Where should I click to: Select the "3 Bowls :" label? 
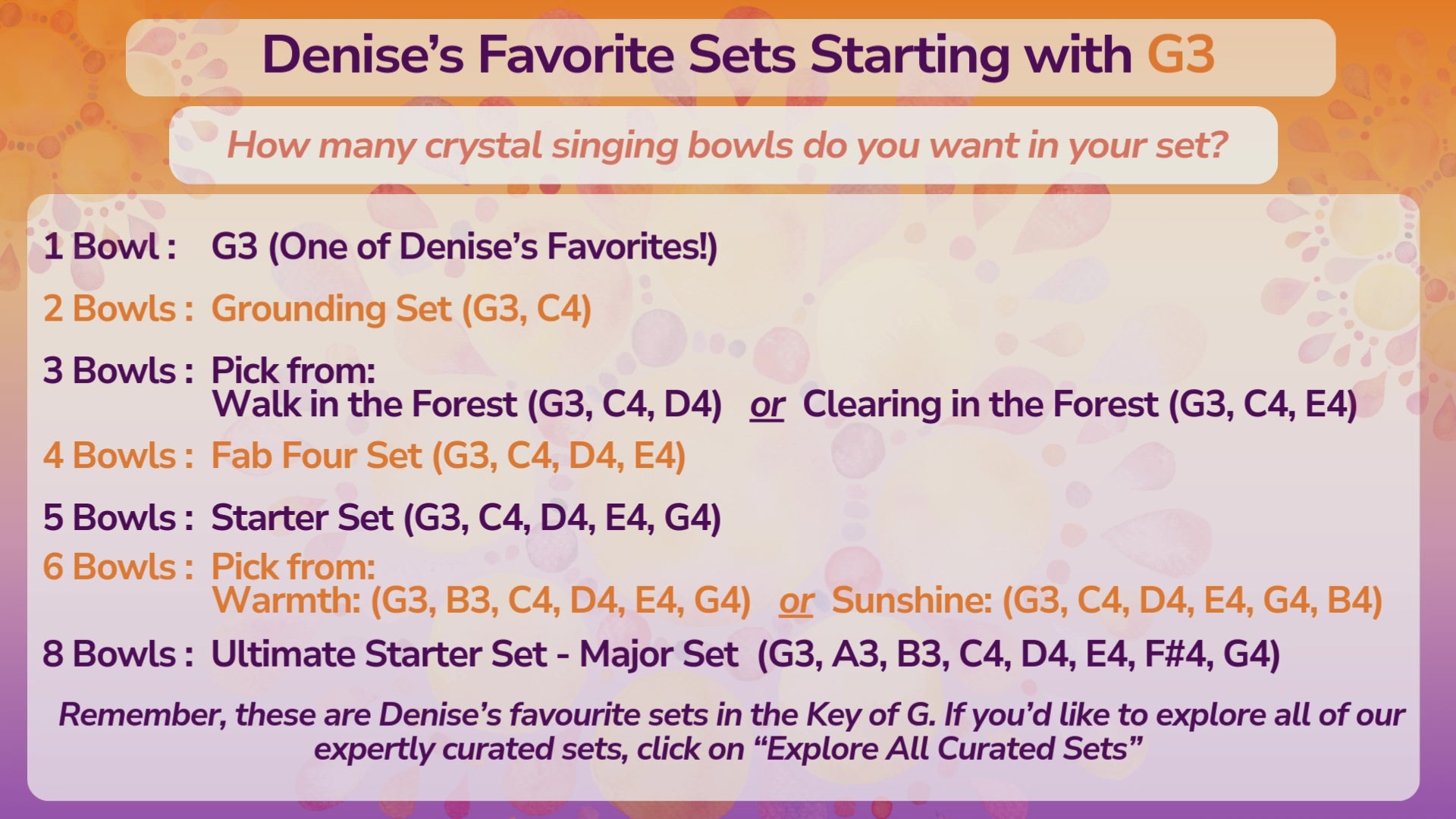(x=118, y=371)
